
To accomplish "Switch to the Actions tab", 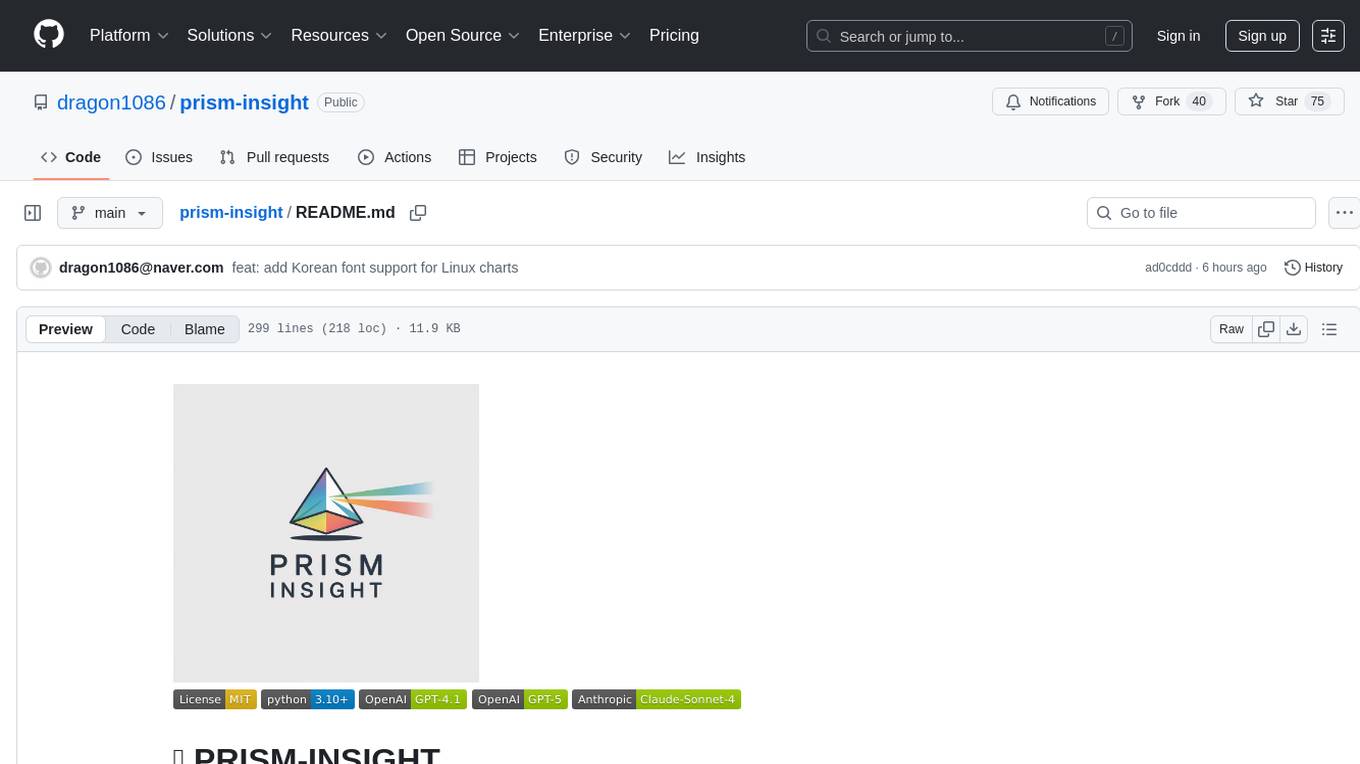I will pos(395,157).
